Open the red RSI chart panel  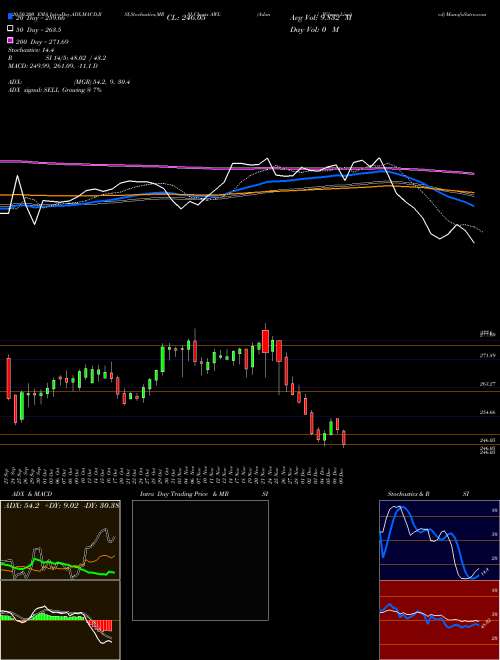pyautogui.click(x=439, y=620)
